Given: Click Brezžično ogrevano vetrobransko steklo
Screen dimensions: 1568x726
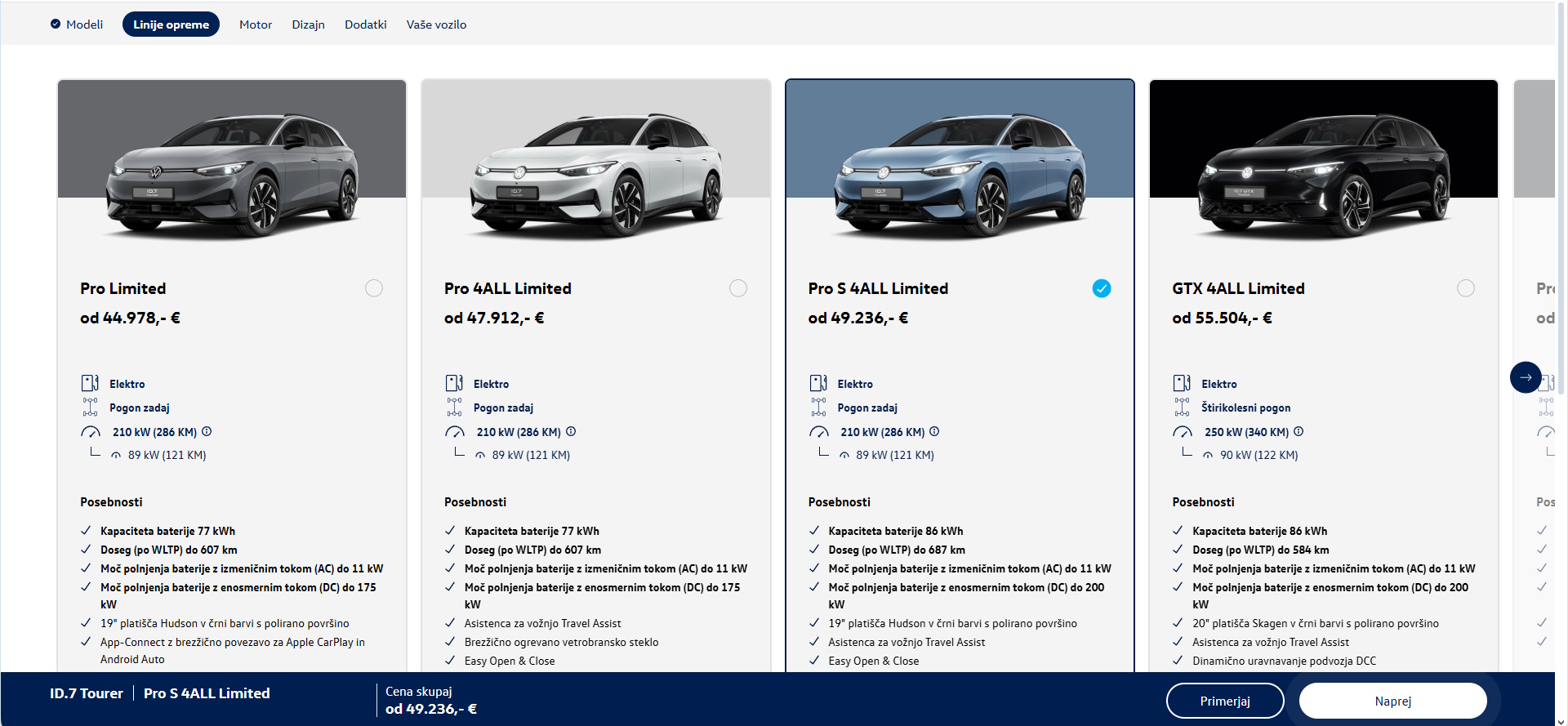Looking at the screenshot, I should (x=562, y=642).
